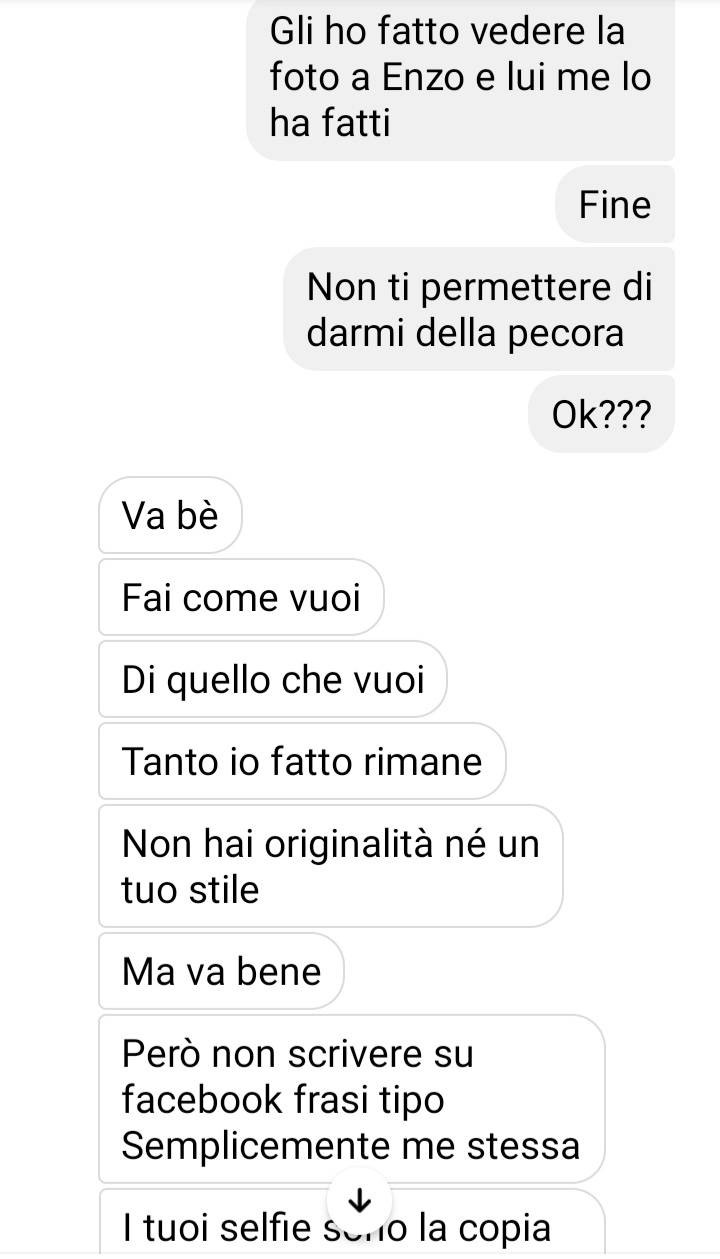Tap the sent 'Fine' message bubble
The image size is (720, 1259).
[614, 206]
